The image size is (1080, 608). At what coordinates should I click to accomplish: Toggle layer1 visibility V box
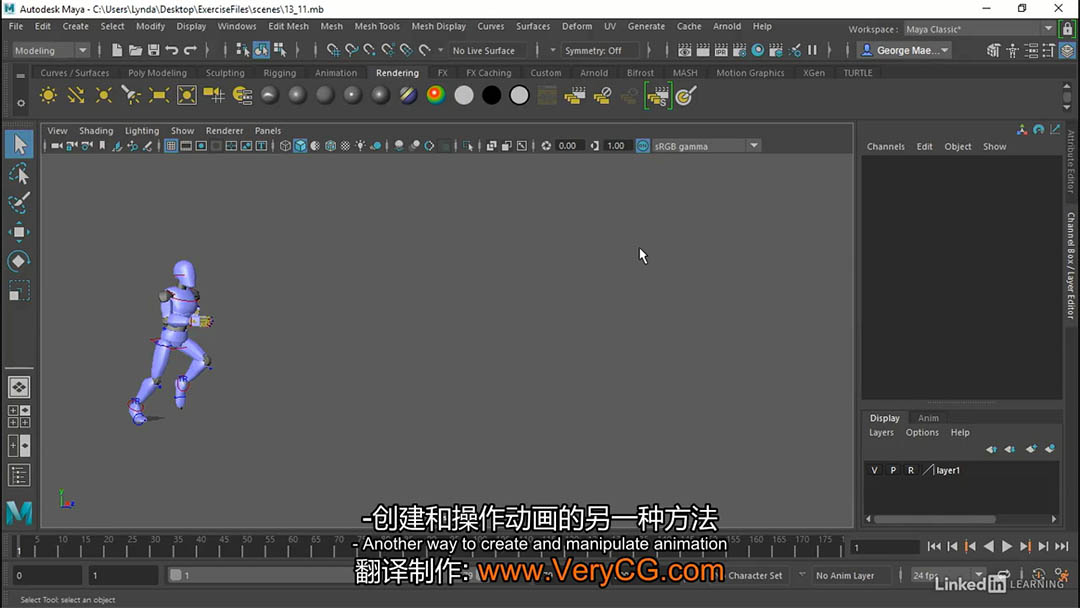point(875,470)
